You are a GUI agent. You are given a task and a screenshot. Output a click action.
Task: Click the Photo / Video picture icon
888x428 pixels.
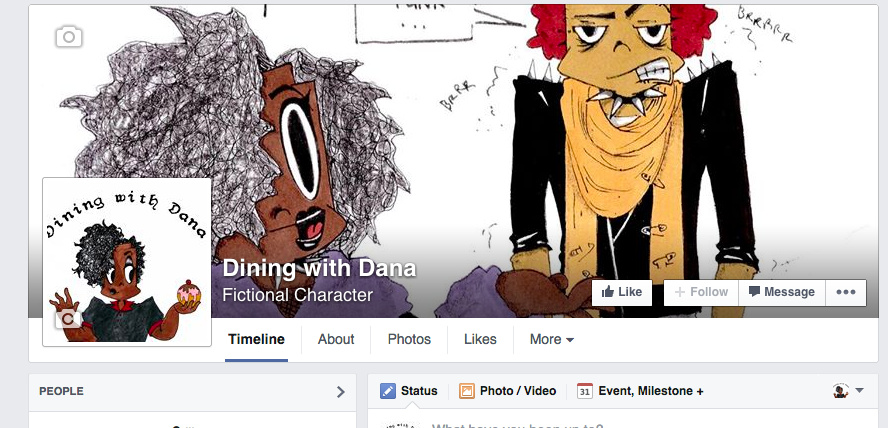click(x=467, y=391)
